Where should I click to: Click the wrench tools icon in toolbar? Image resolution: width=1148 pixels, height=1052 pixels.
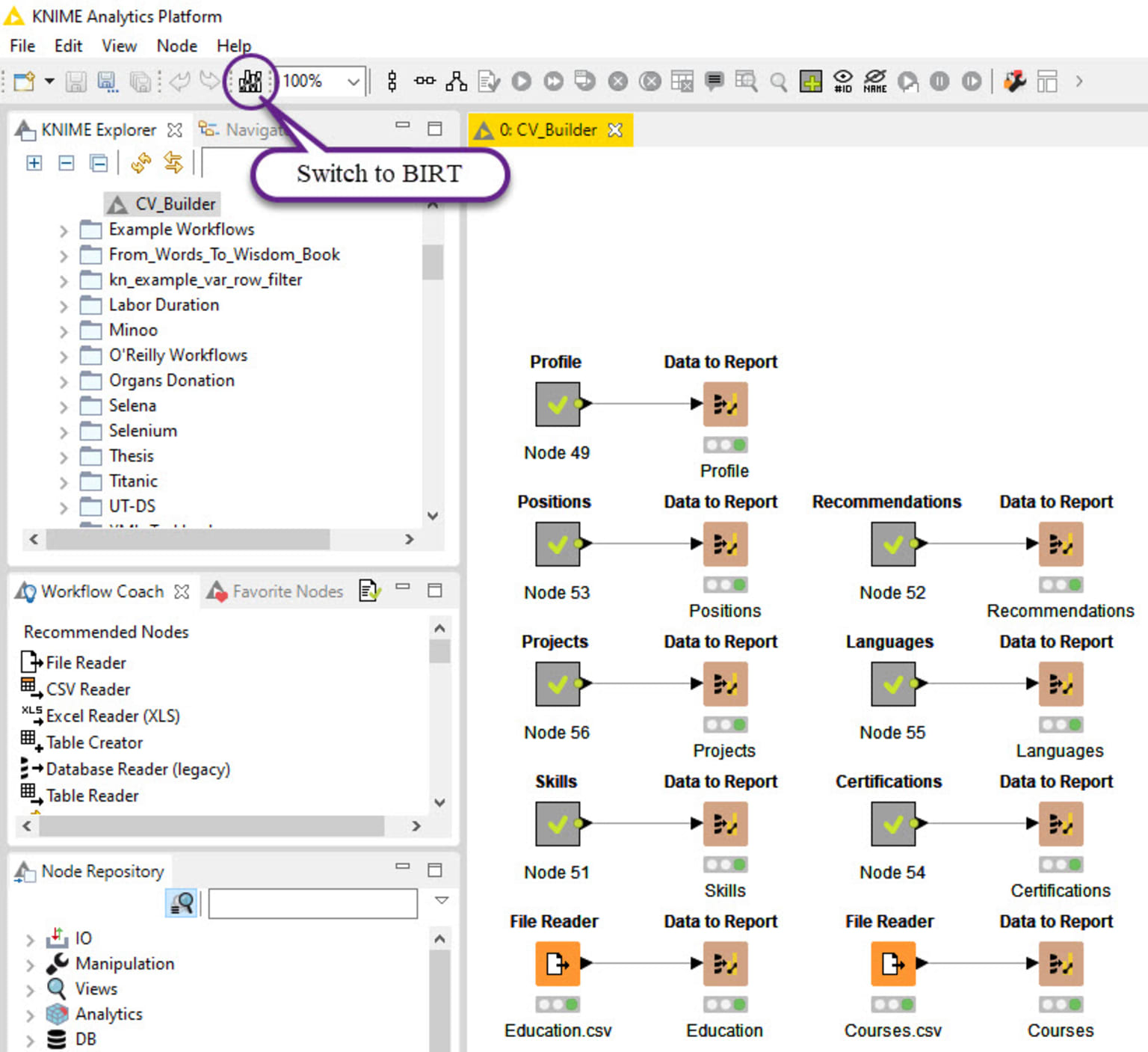pos(1015,81)
